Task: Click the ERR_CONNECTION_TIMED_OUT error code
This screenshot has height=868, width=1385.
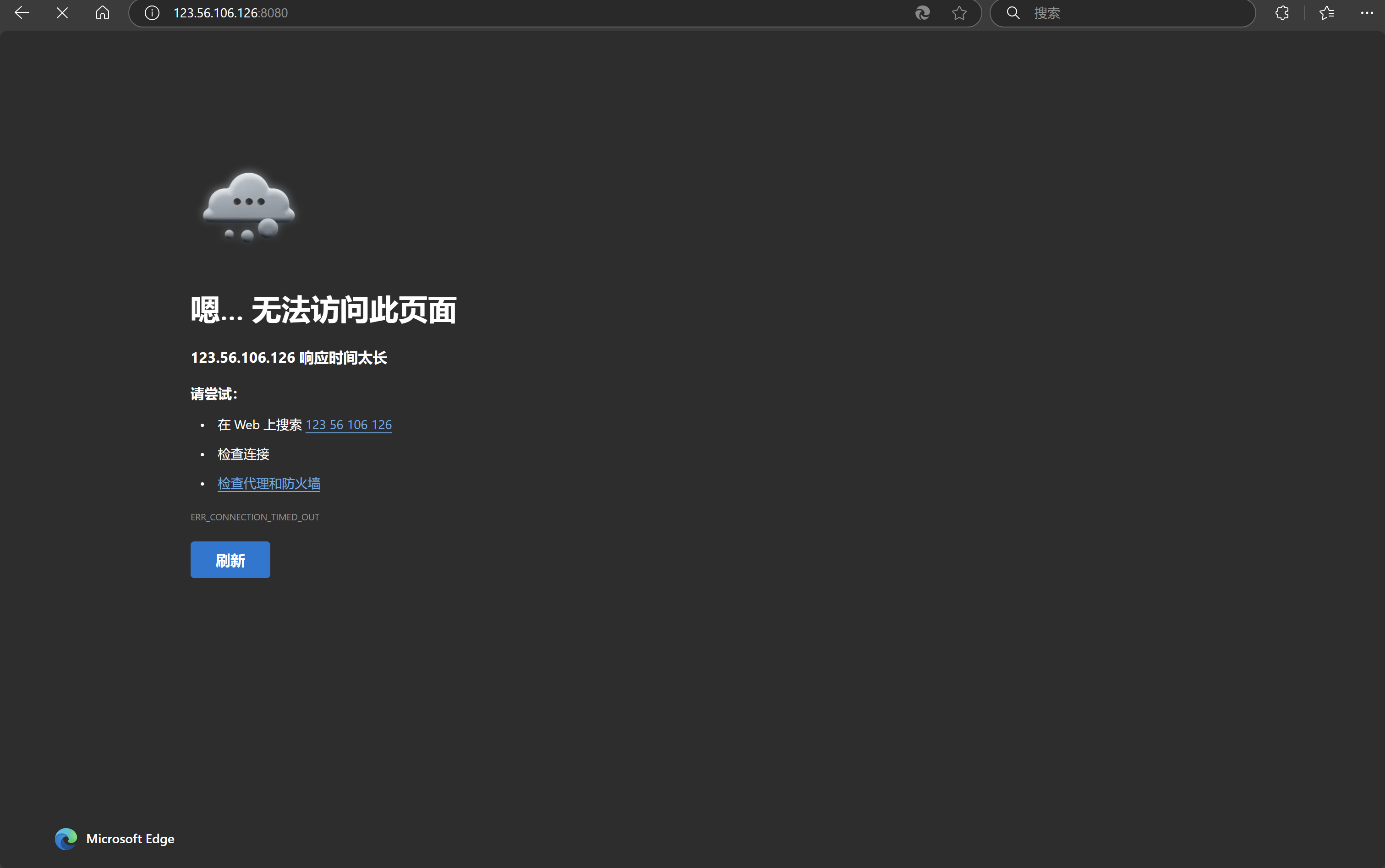Action: point(255,517)
